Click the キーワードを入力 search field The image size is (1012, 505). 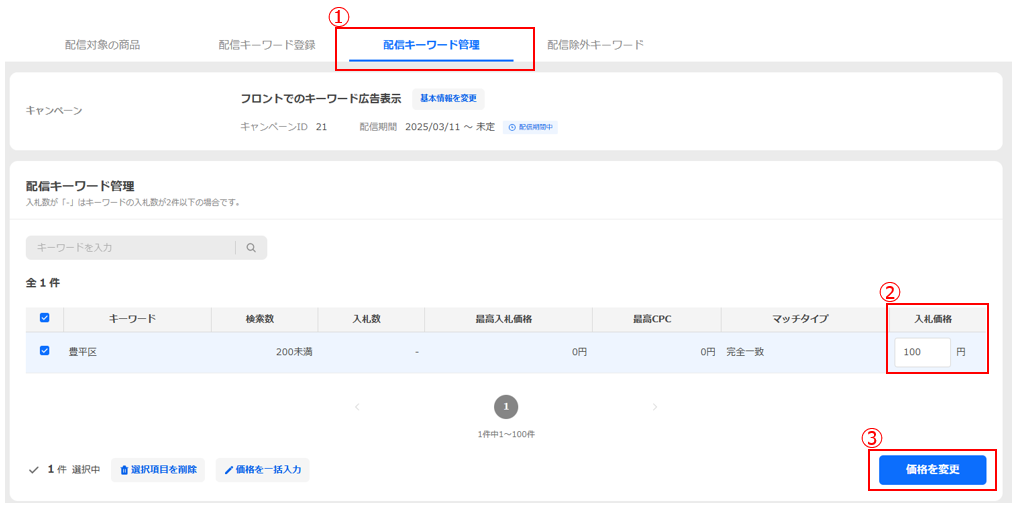click(x=130, y=248)
